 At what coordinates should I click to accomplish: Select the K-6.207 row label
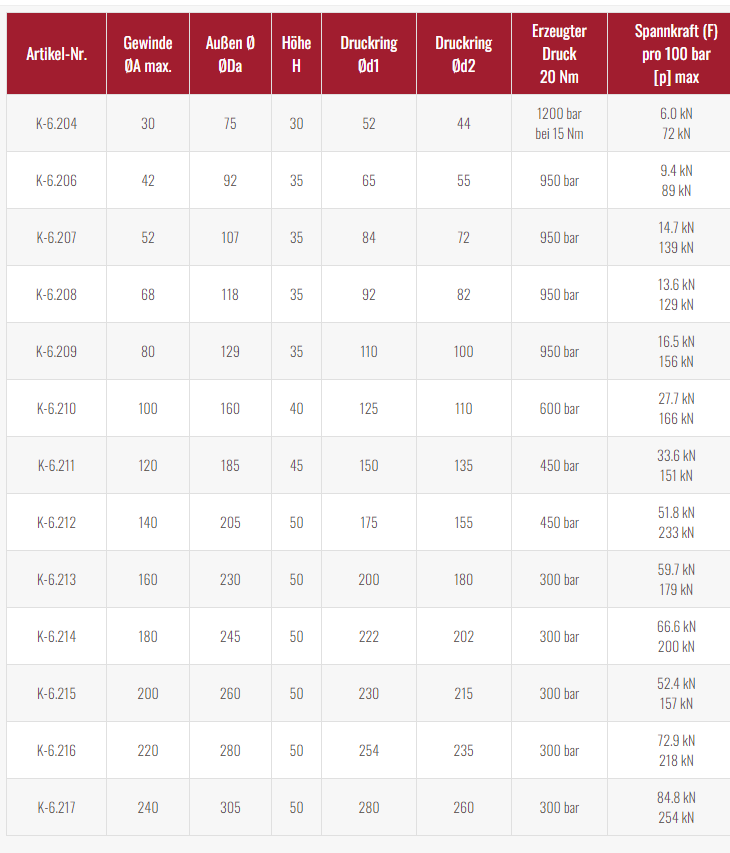click(57, 238)
